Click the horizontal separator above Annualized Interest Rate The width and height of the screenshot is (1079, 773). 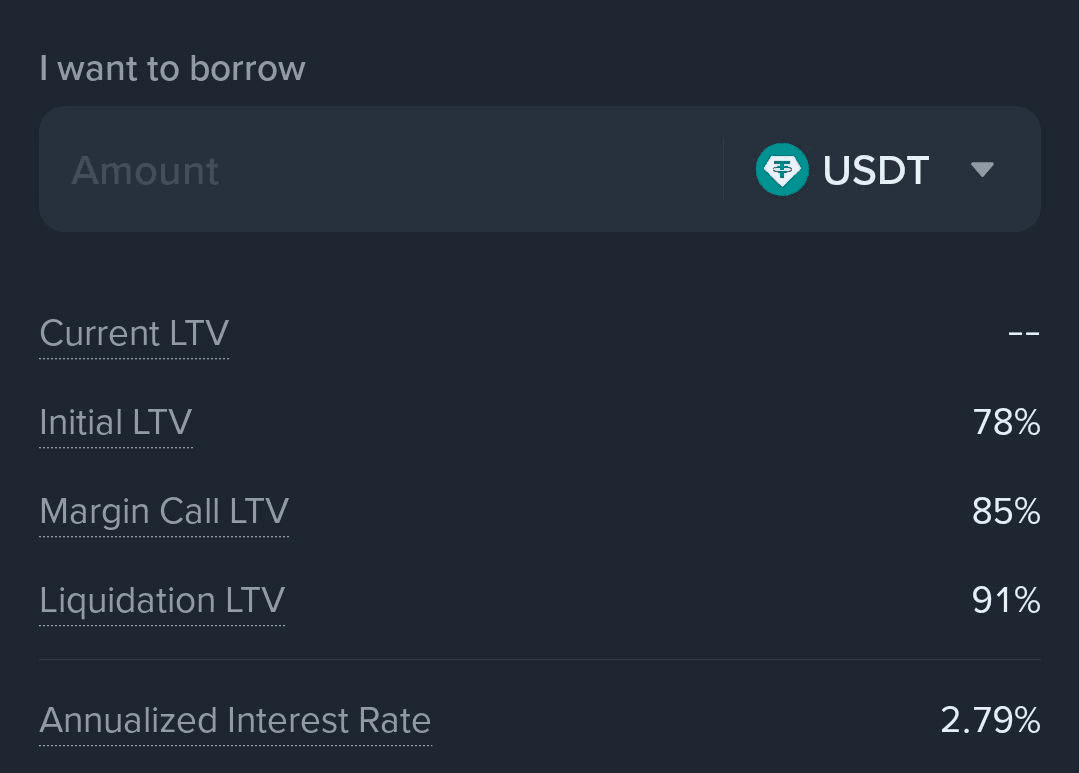[540, 660]
